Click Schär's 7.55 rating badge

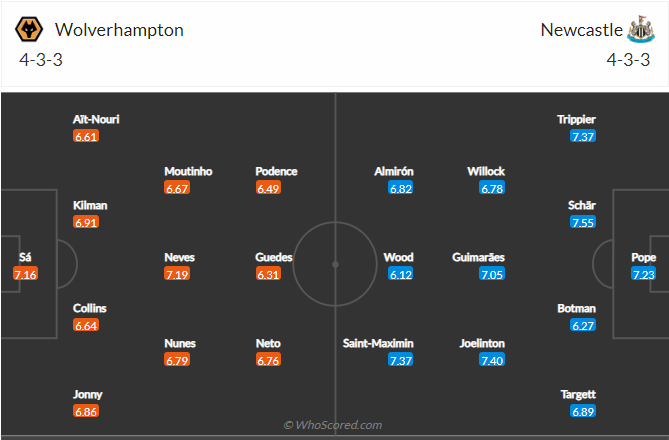point(583,222)
